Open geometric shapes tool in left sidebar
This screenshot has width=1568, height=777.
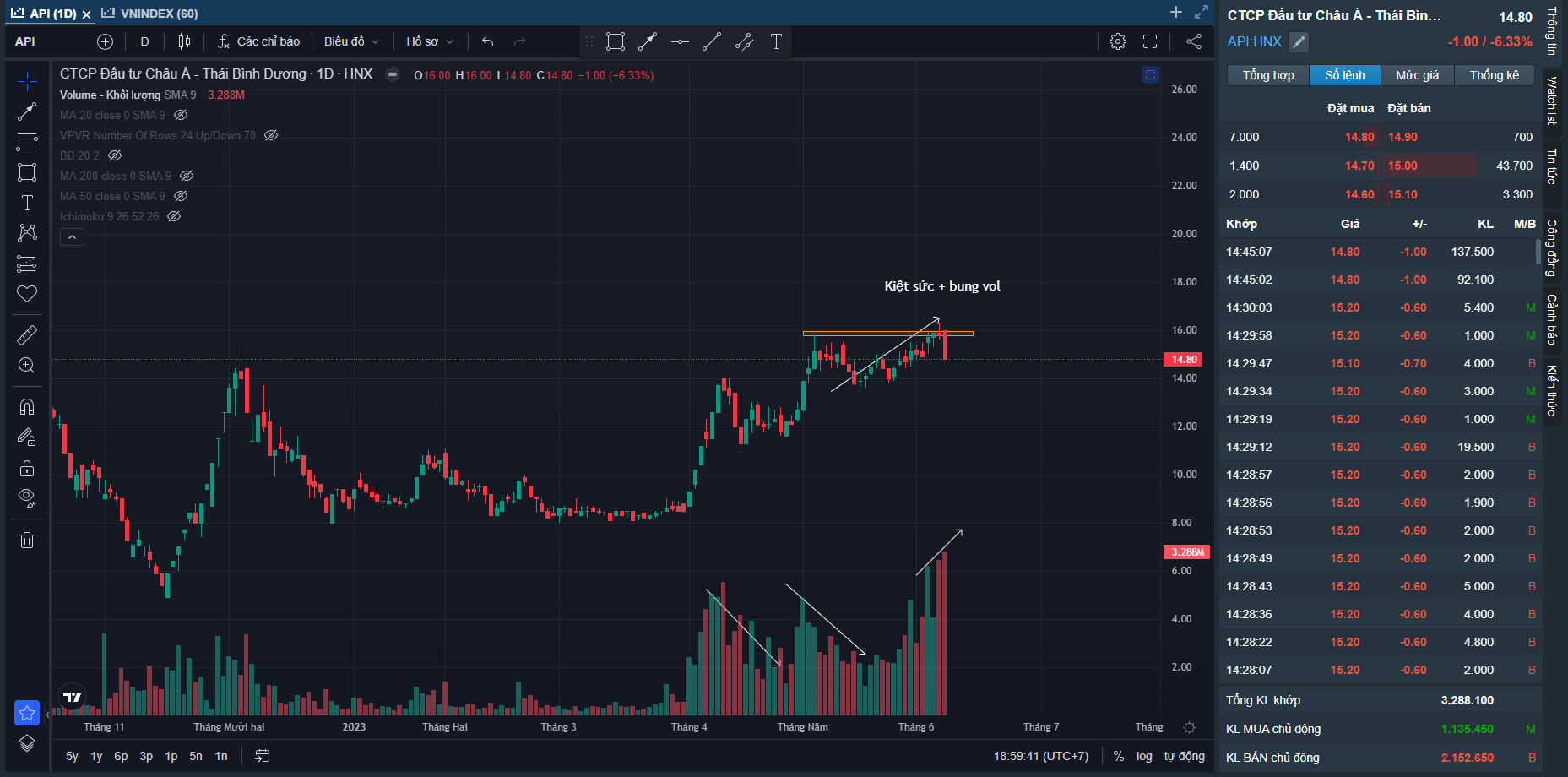[27, 172]
